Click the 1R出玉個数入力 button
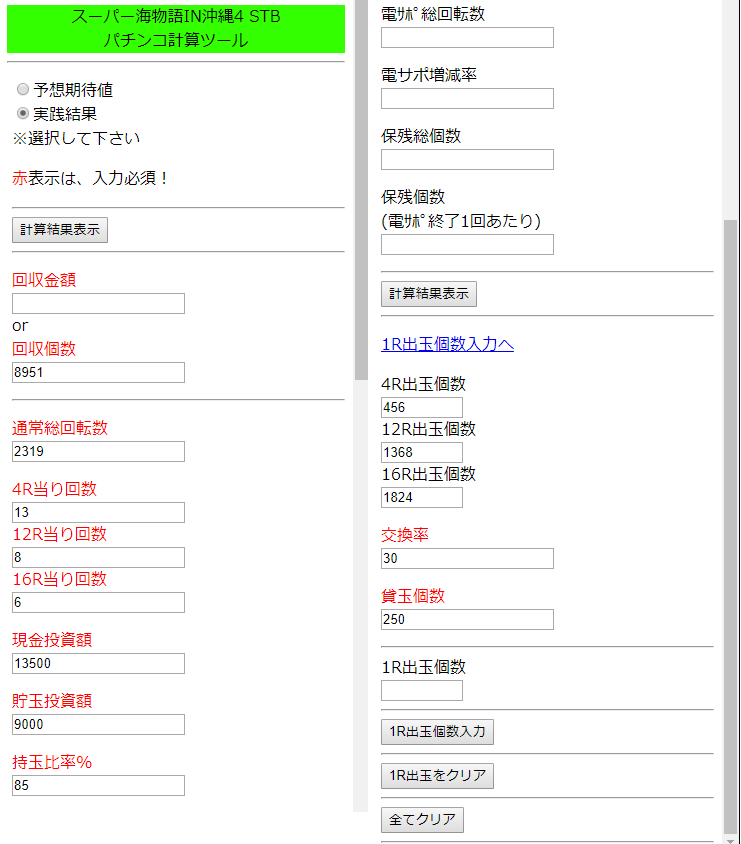 coord(437,732)
